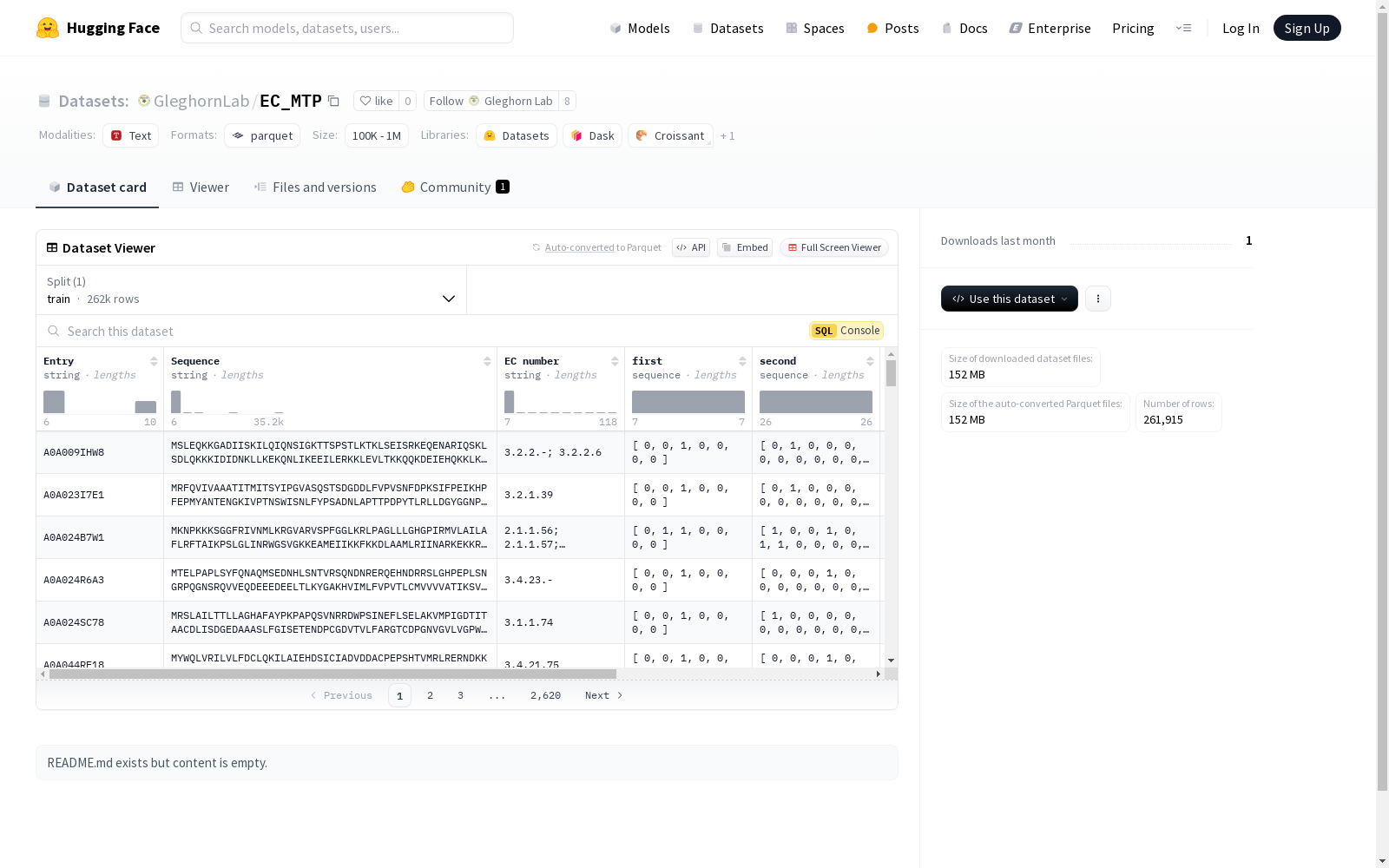This screenshot has width=1389, height=868.
Task: Go to Datasets in the top navigation
Action: click(727, 28)
